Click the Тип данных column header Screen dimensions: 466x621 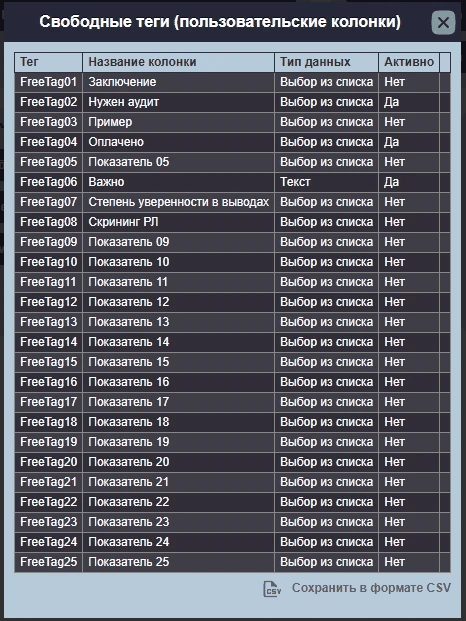[326, 62]
